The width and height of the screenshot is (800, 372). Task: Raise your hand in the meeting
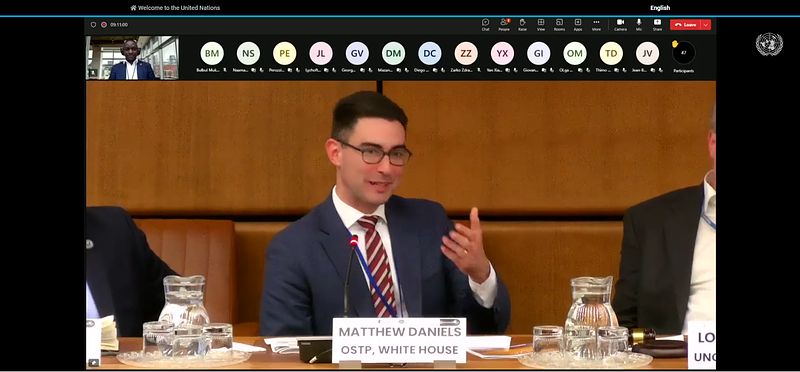coord(522,24)
